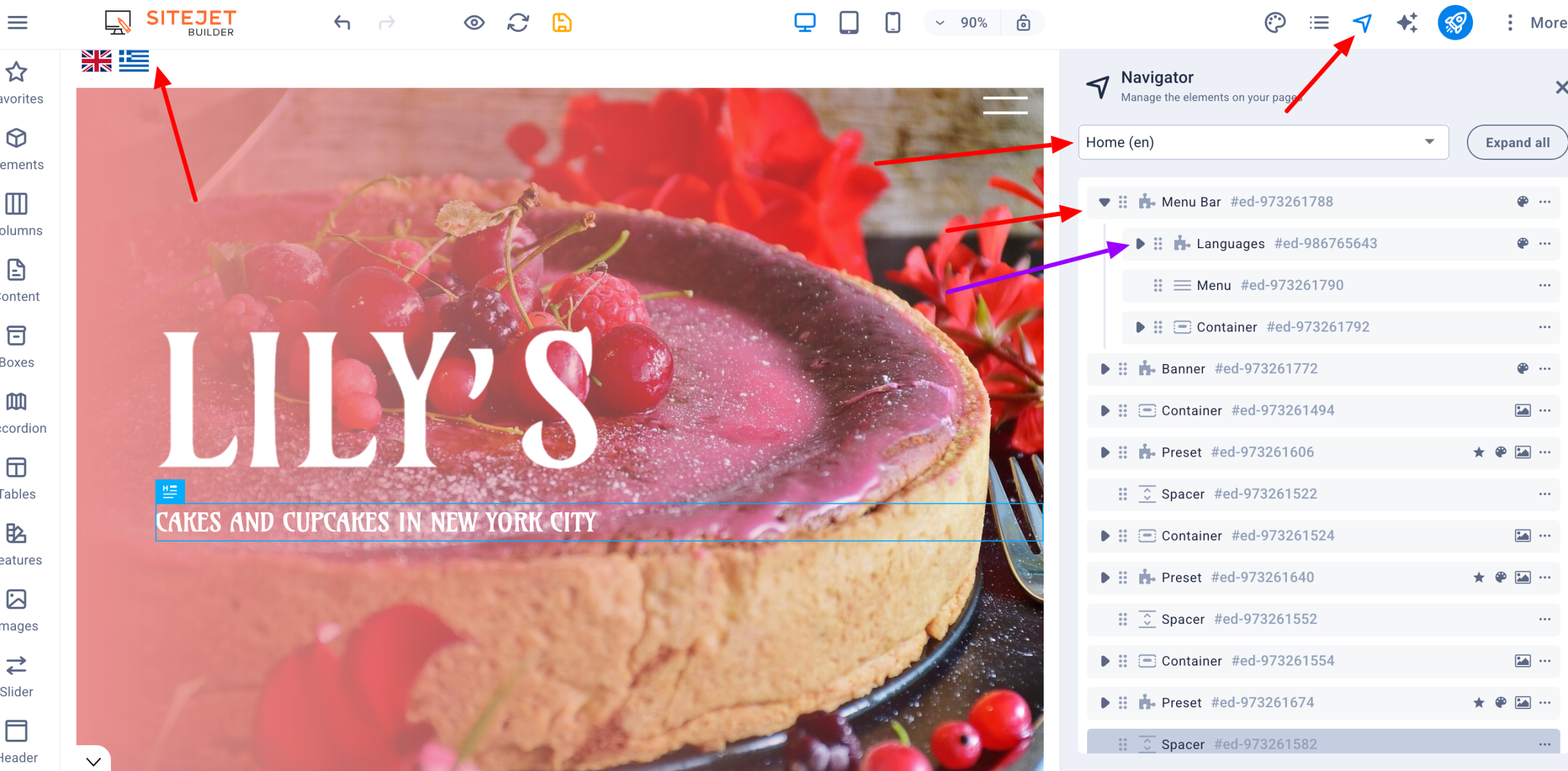Click the Expand all button

click(x=1517, y=142)
